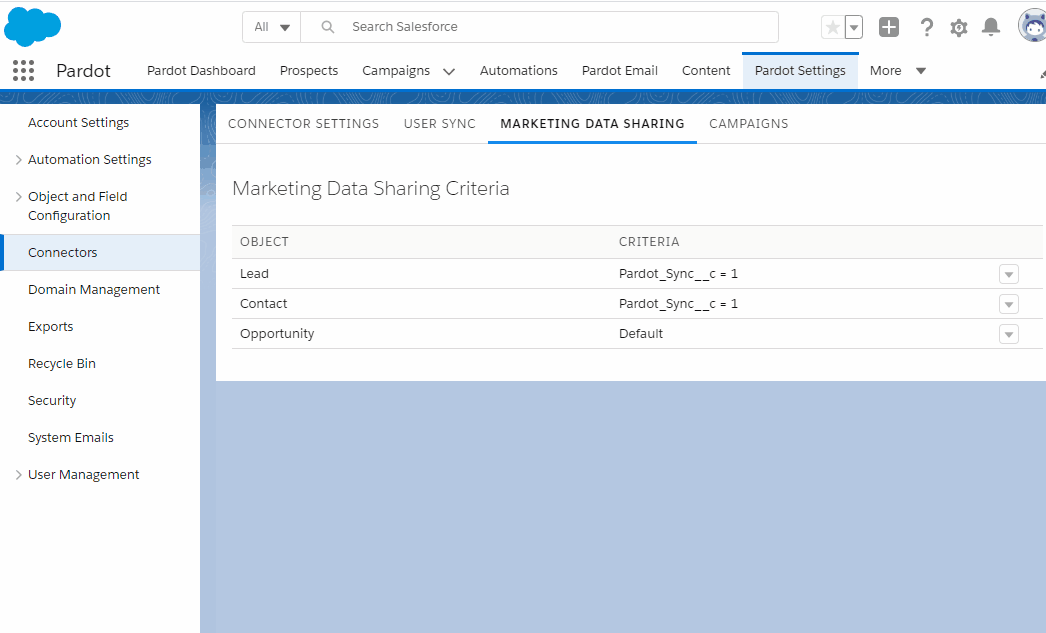Click the Contact row Pardot_Sync__c criteria
1046x633 pixels.
click(678, 304)
